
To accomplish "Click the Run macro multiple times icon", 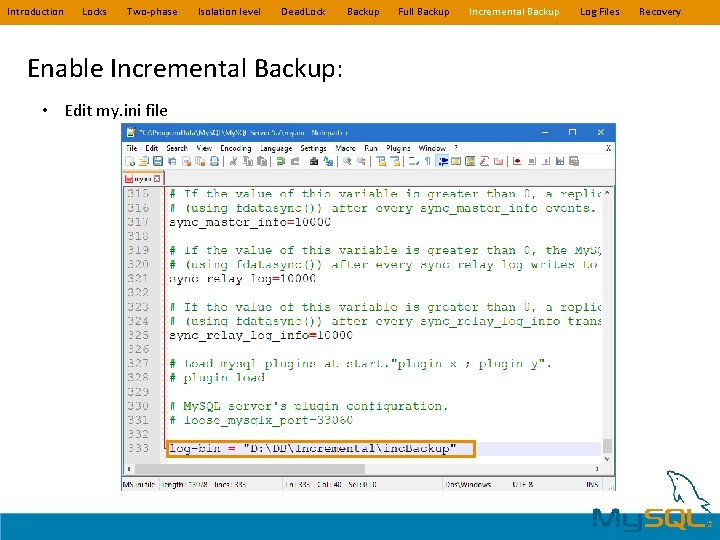I will tap(560, 161).
